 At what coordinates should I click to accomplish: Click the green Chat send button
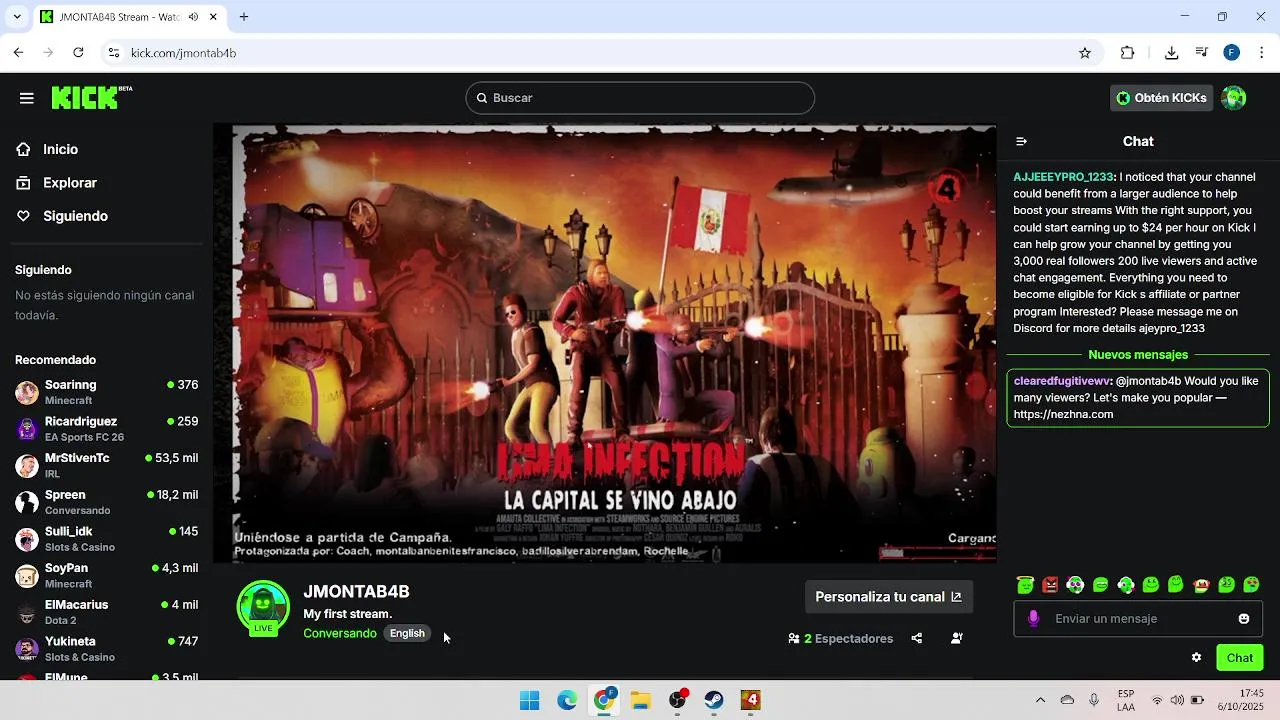click(1240, 657)
